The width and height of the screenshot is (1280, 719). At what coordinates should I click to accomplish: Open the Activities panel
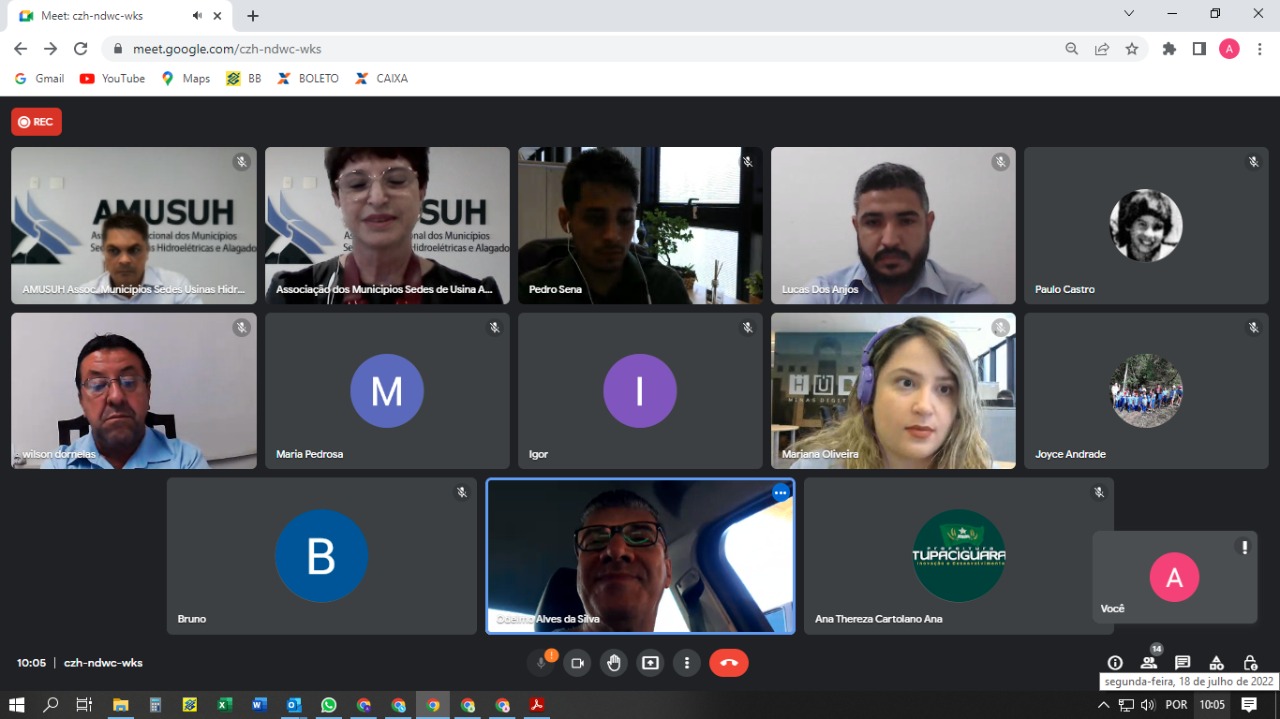tap(1217, 663)
